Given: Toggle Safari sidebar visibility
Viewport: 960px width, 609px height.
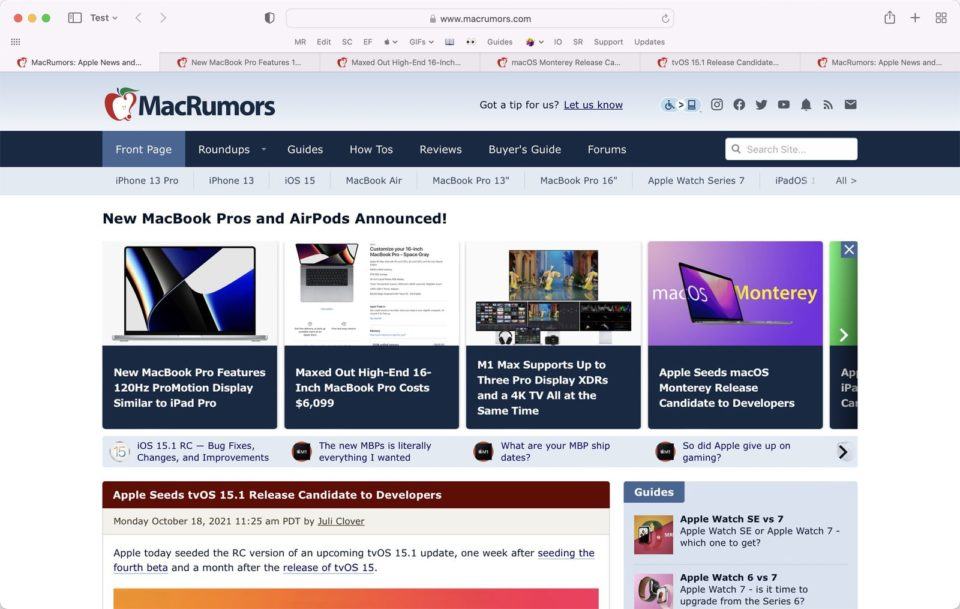Looking at the screenshot, I should click(73, 17).
